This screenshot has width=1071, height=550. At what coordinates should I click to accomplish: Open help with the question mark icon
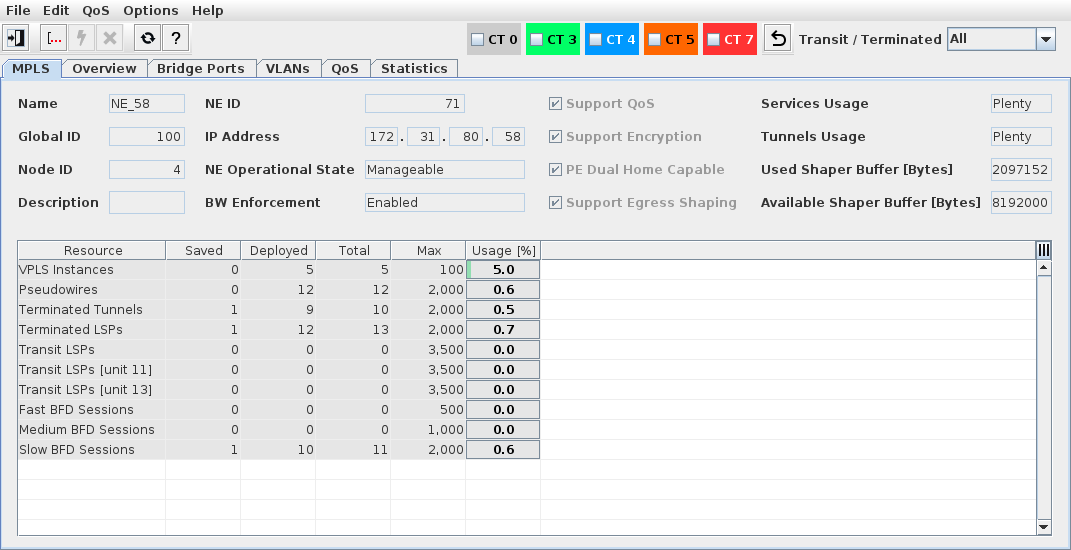coord(176,38)
